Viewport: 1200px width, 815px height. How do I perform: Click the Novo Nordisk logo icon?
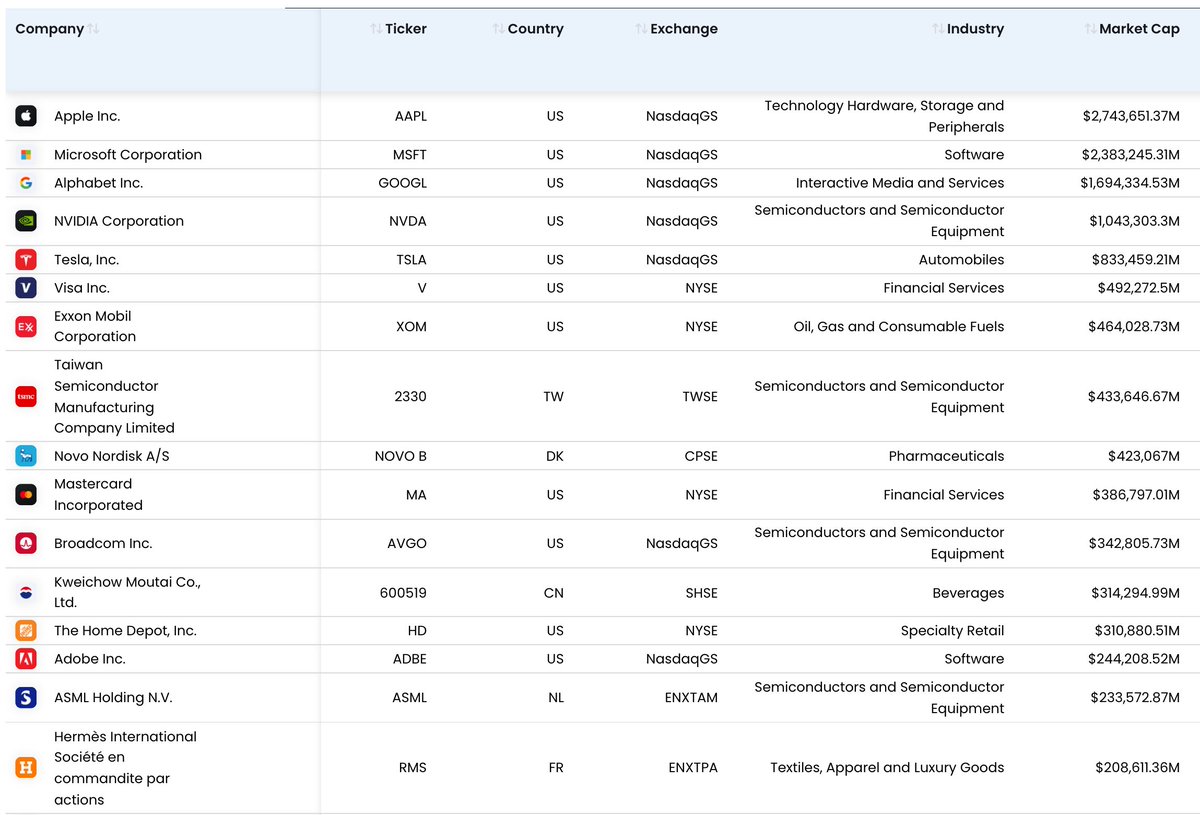[26, 456]
